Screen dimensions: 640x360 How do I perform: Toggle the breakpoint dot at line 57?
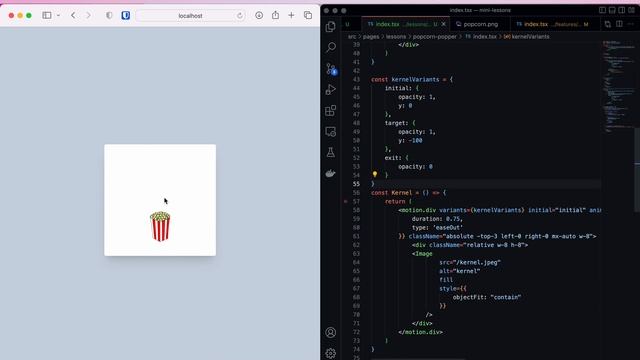click(346, 202)
